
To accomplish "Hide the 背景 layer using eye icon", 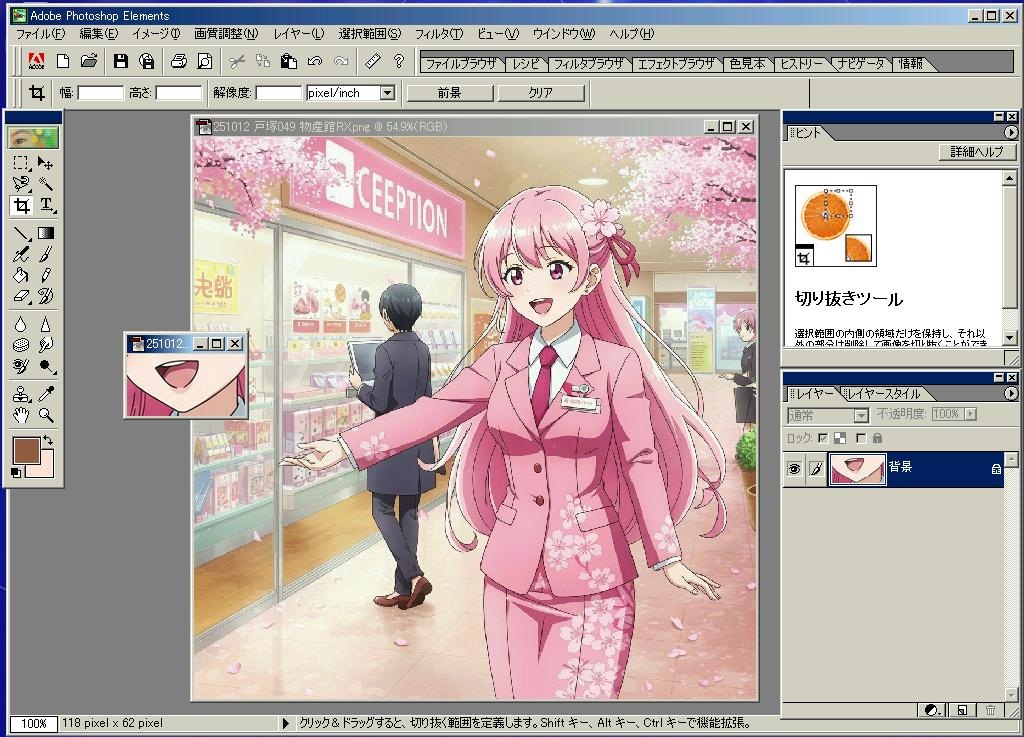I will pyautogui.click(x=795, y=468).
